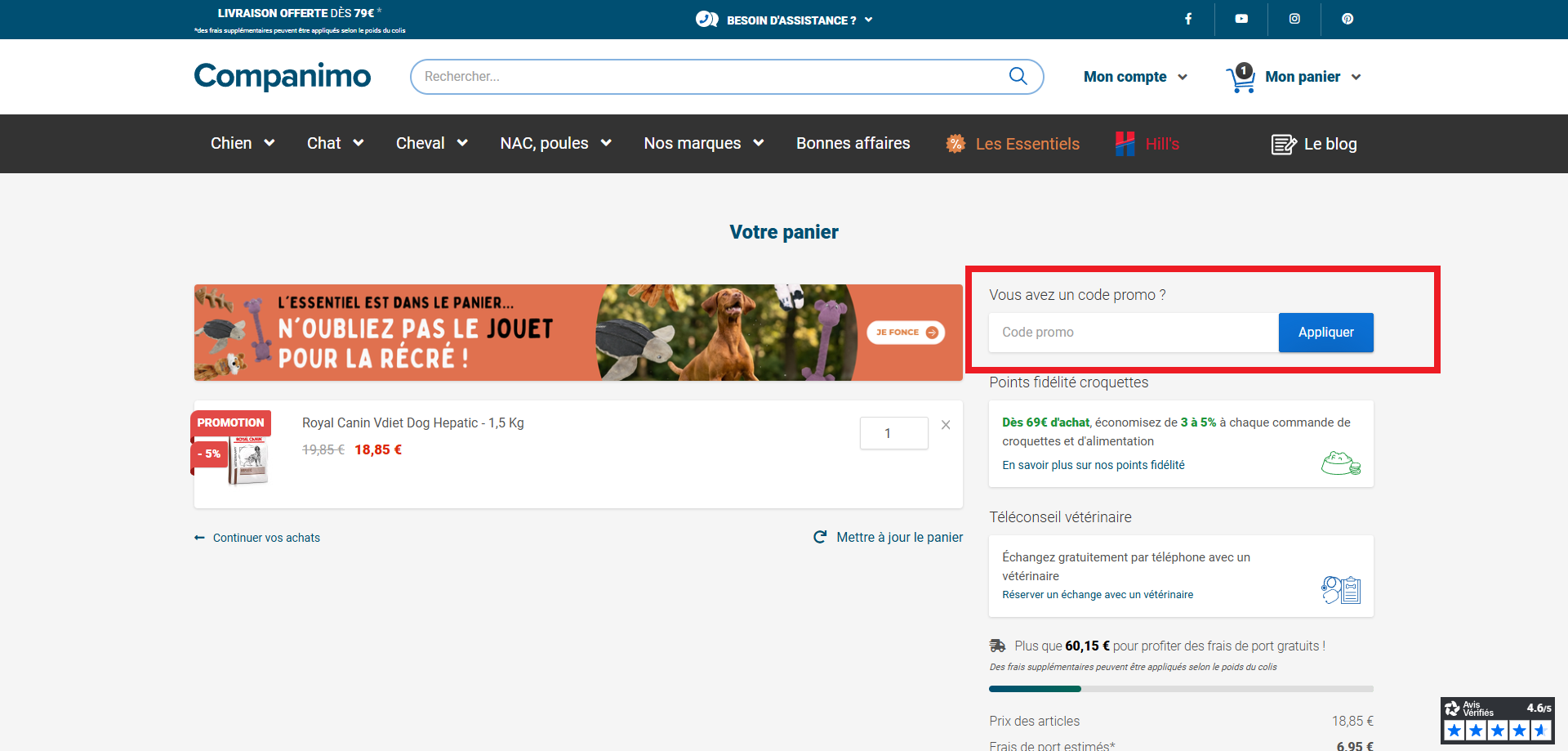Click the Hill's brand logo icon
Image resolution: width=1568 pixels, height=751 pixels.
1125,144
